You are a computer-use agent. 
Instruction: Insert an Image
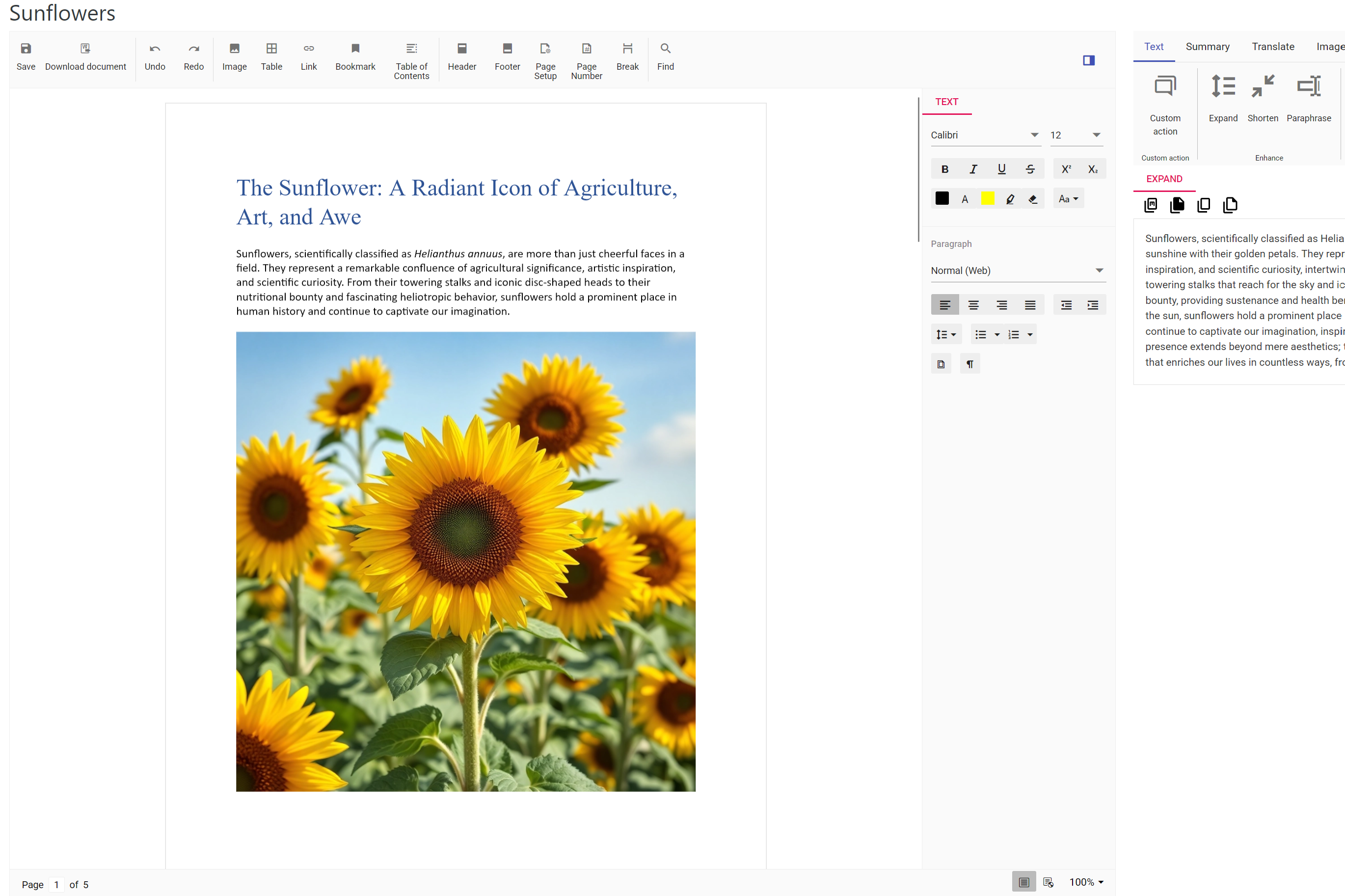pos(234,56)
